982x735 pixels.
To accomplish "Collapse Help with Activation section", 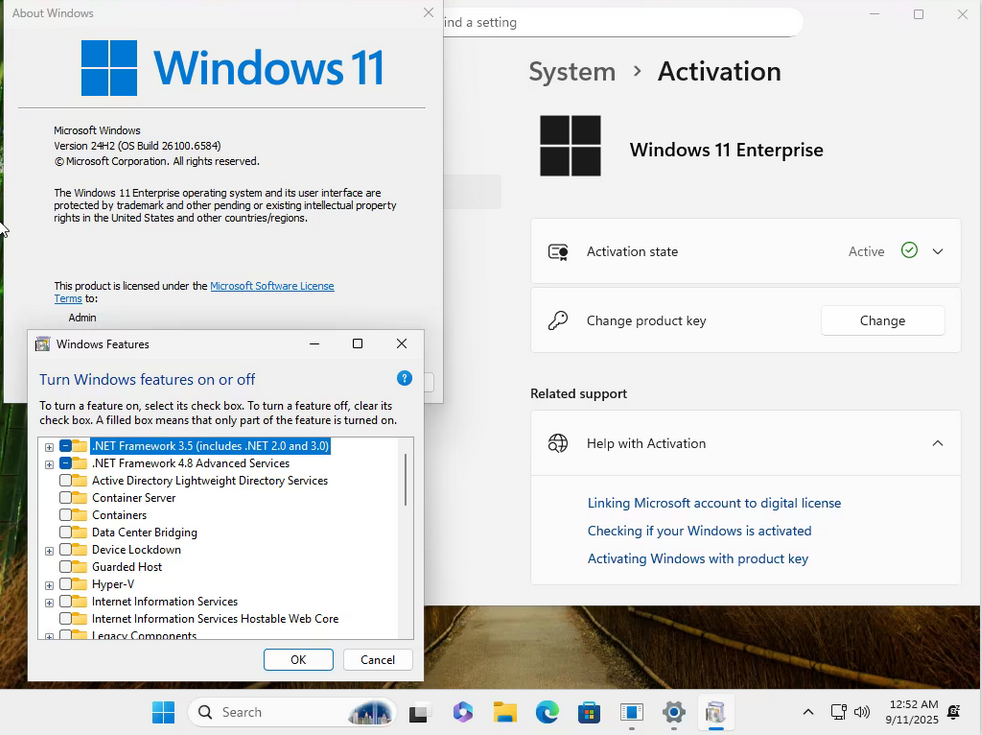I will [938, 443].
